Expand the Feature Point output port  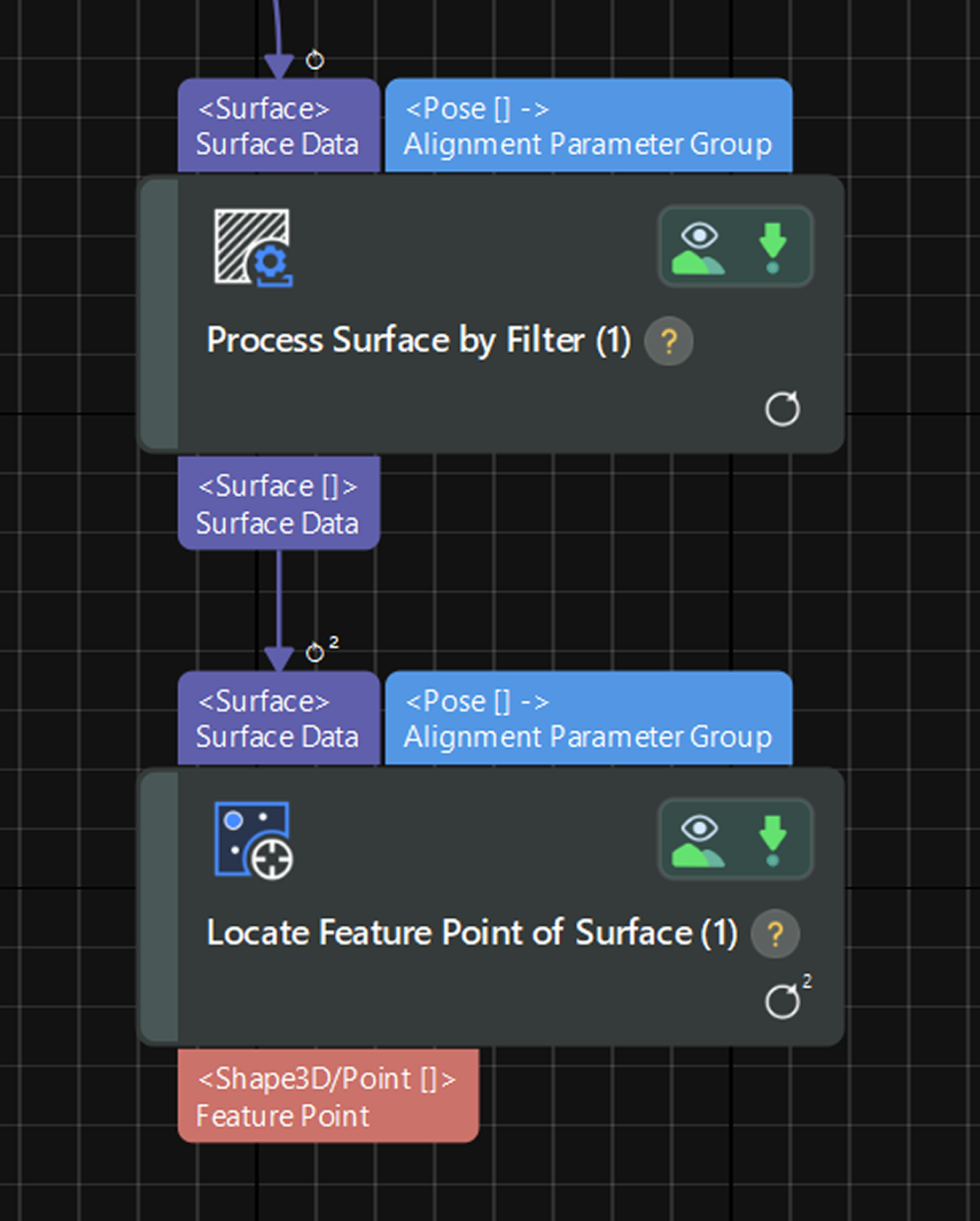coord(328,1097)
